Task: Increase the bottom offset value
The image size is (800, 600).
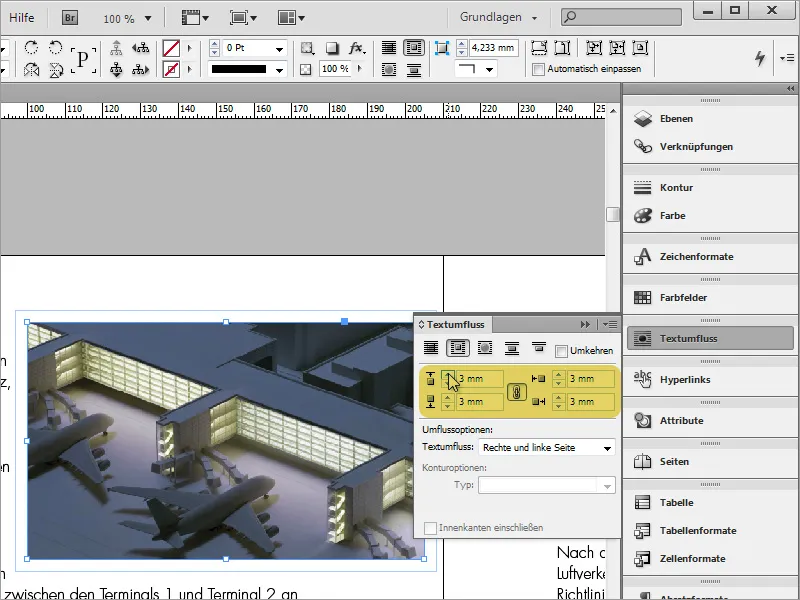Action: tap(447, 398)
